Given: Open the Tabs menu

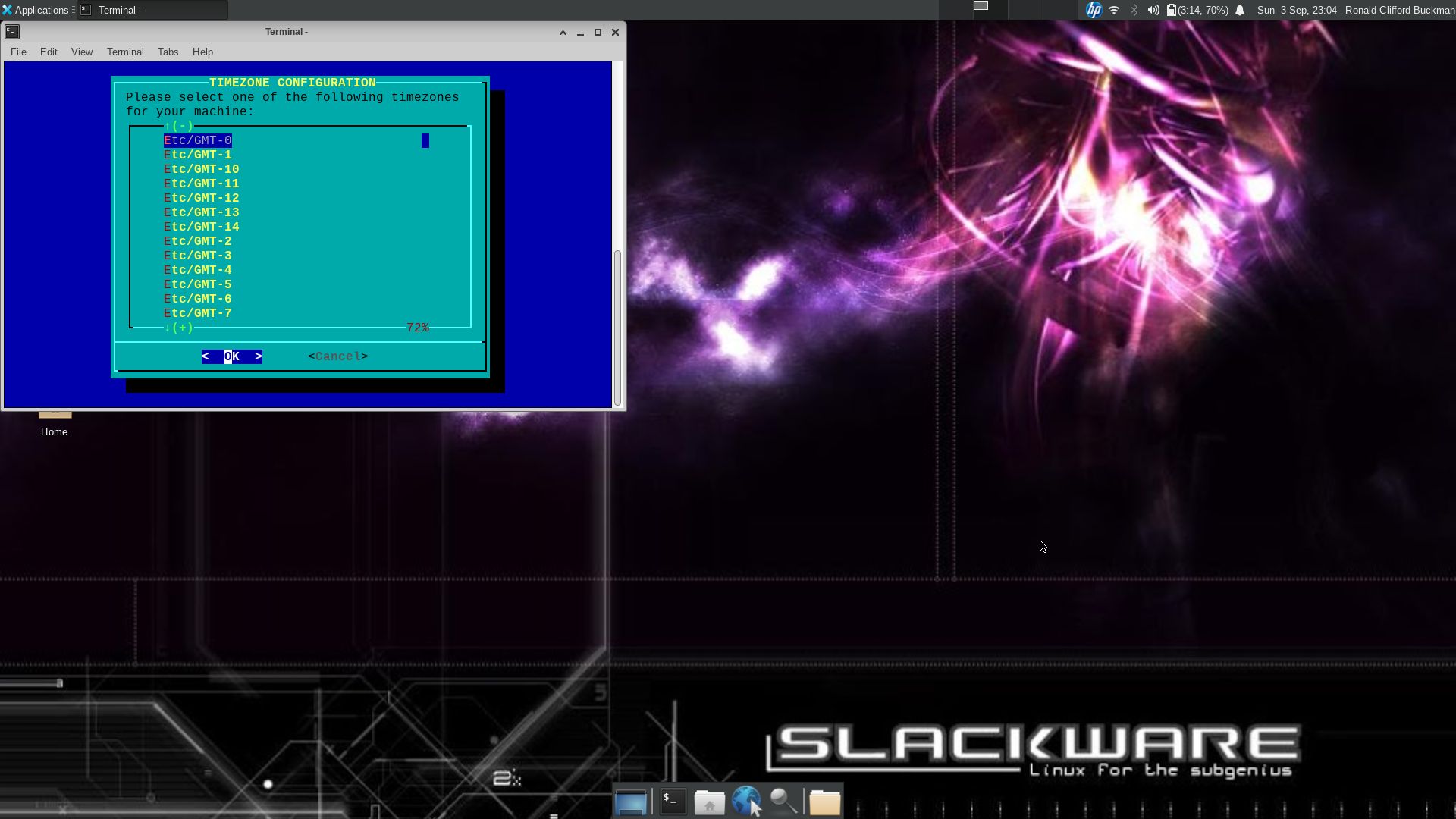Looking at the screenshot, I should coord(168,52).
